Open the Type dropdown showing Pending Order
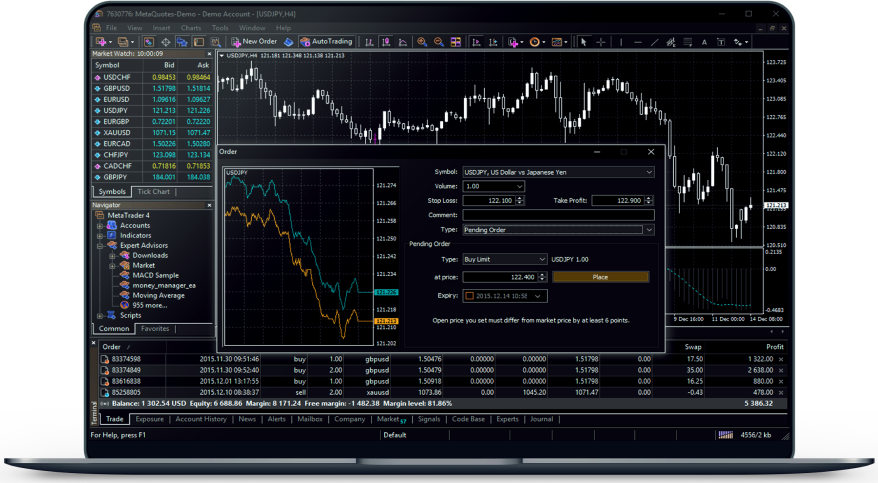The height and width of the screenshot is (483, 878). coord(649,230)
